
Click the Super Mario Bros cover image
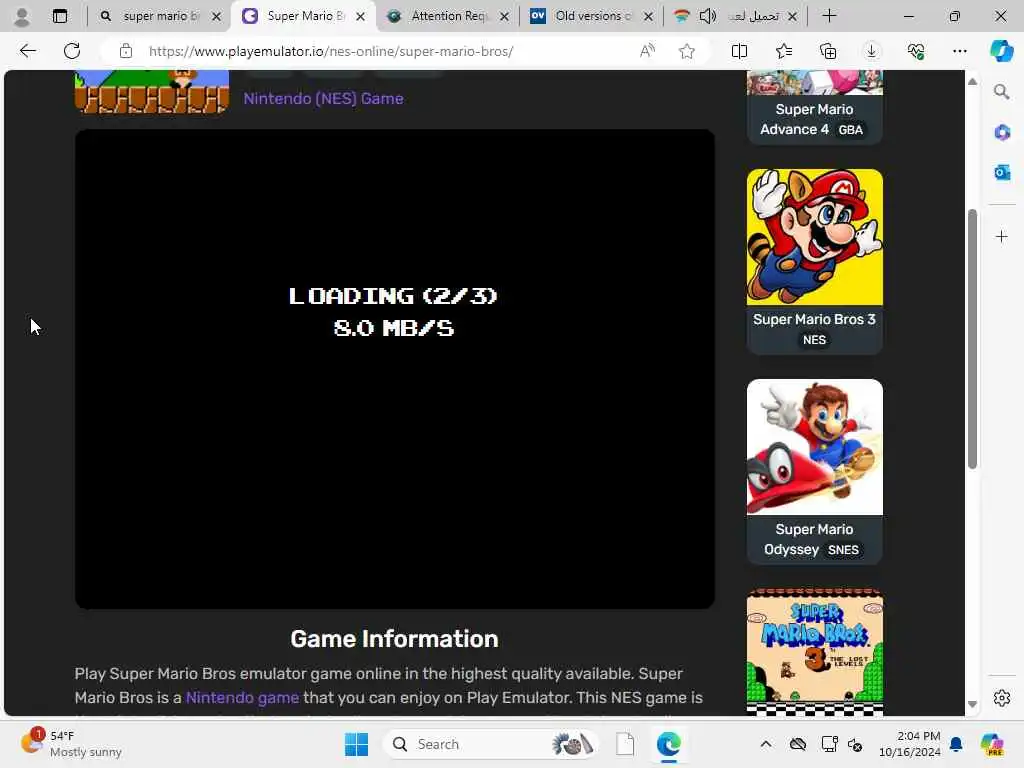coord(152,92)
